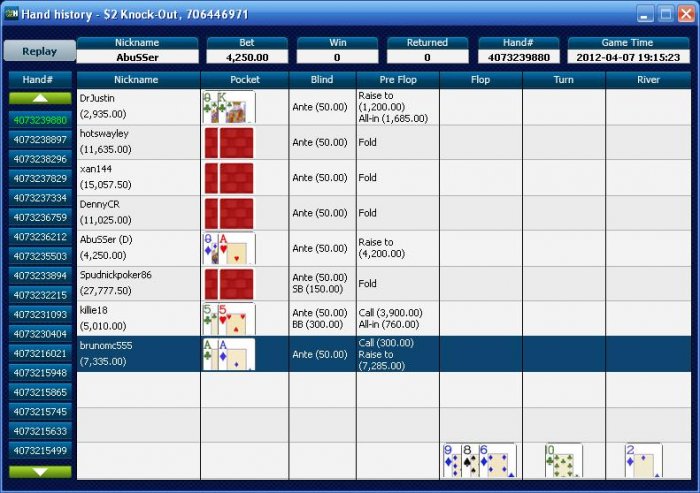This screenshot has height=493, width=700.
Task: Select hand number 4073239880
Action: pos(40,120)
